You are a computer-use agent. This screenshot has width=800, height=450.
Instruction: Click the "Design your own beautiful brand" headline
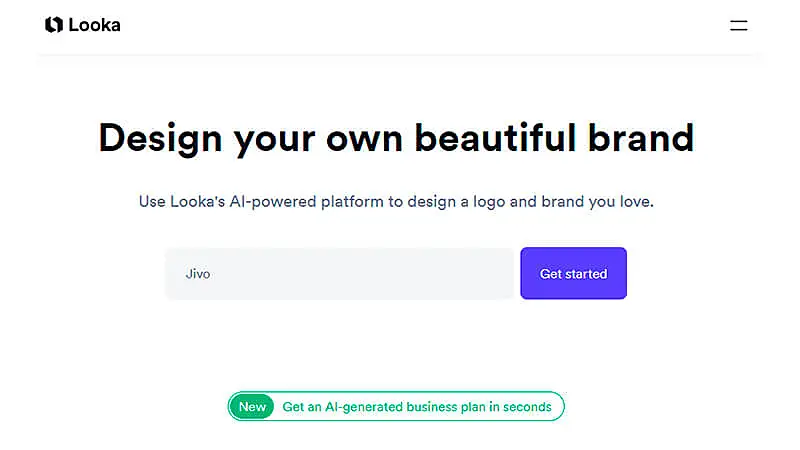pyautogui.click(x=396, y=138)
